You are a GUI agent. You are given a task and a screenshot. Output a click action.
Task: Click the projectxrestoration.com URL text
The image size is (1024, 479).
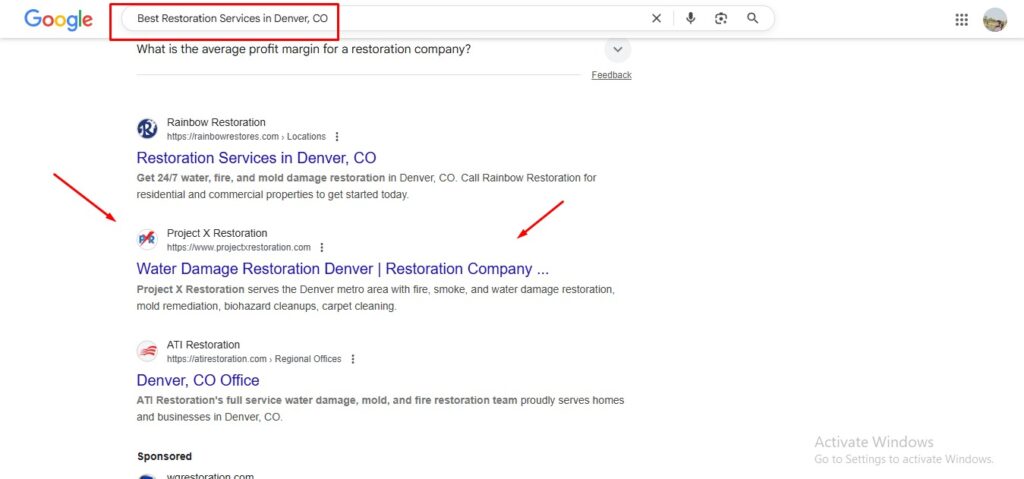click(239, 248)
